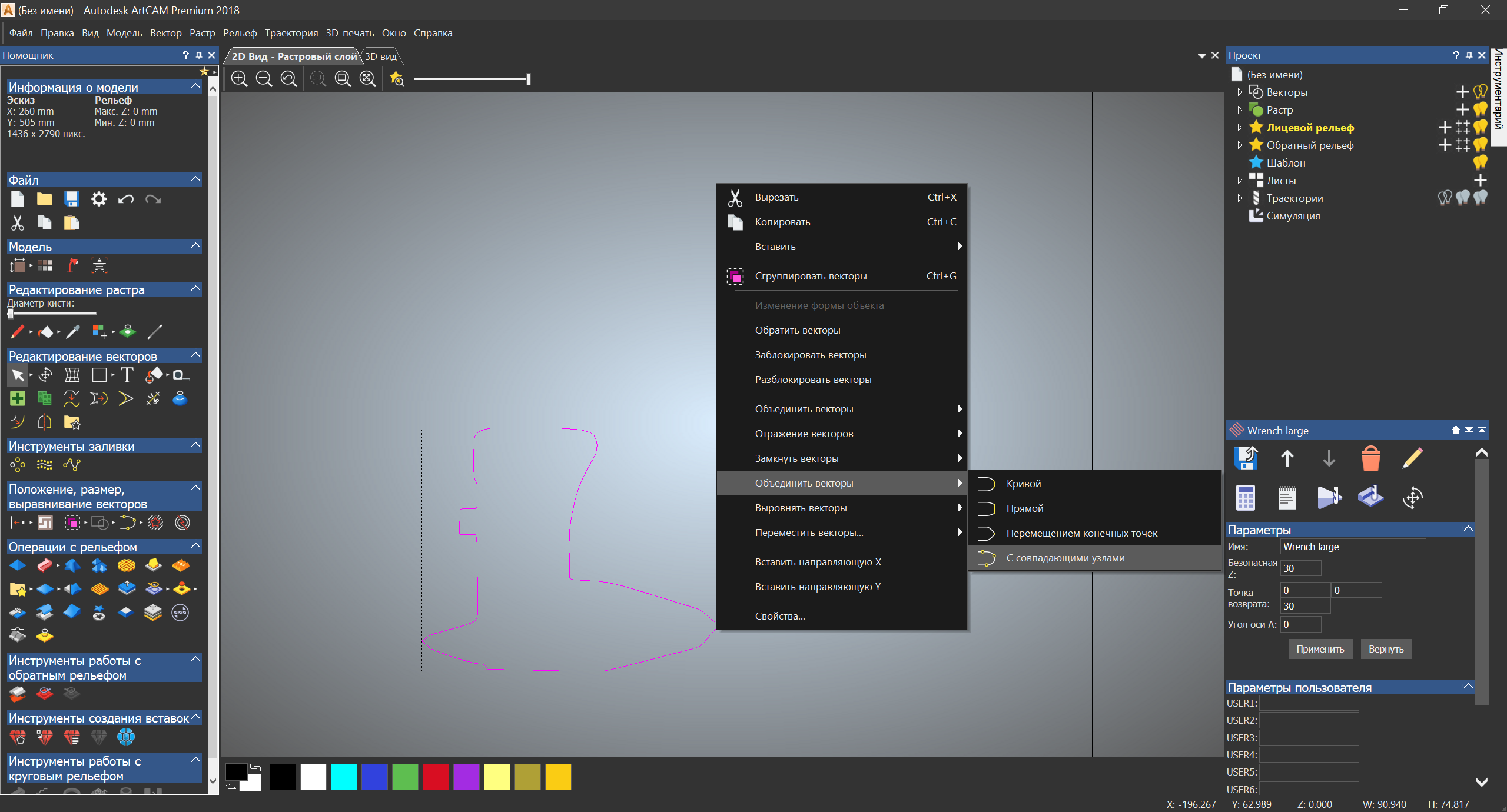The width and height of the screenshot is (1507, 812).
Task: Click the Zoom In magnifier icon
Action: [x=239, y=79]
